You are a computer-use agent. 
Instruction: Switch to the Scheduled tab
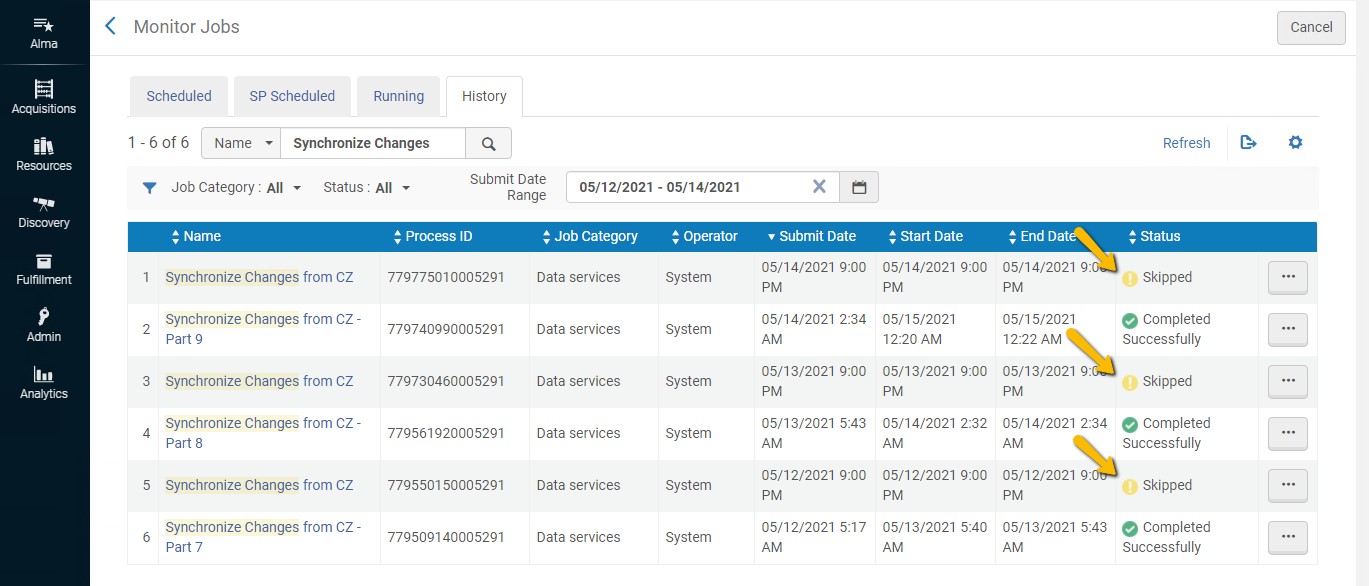point(179,96)
